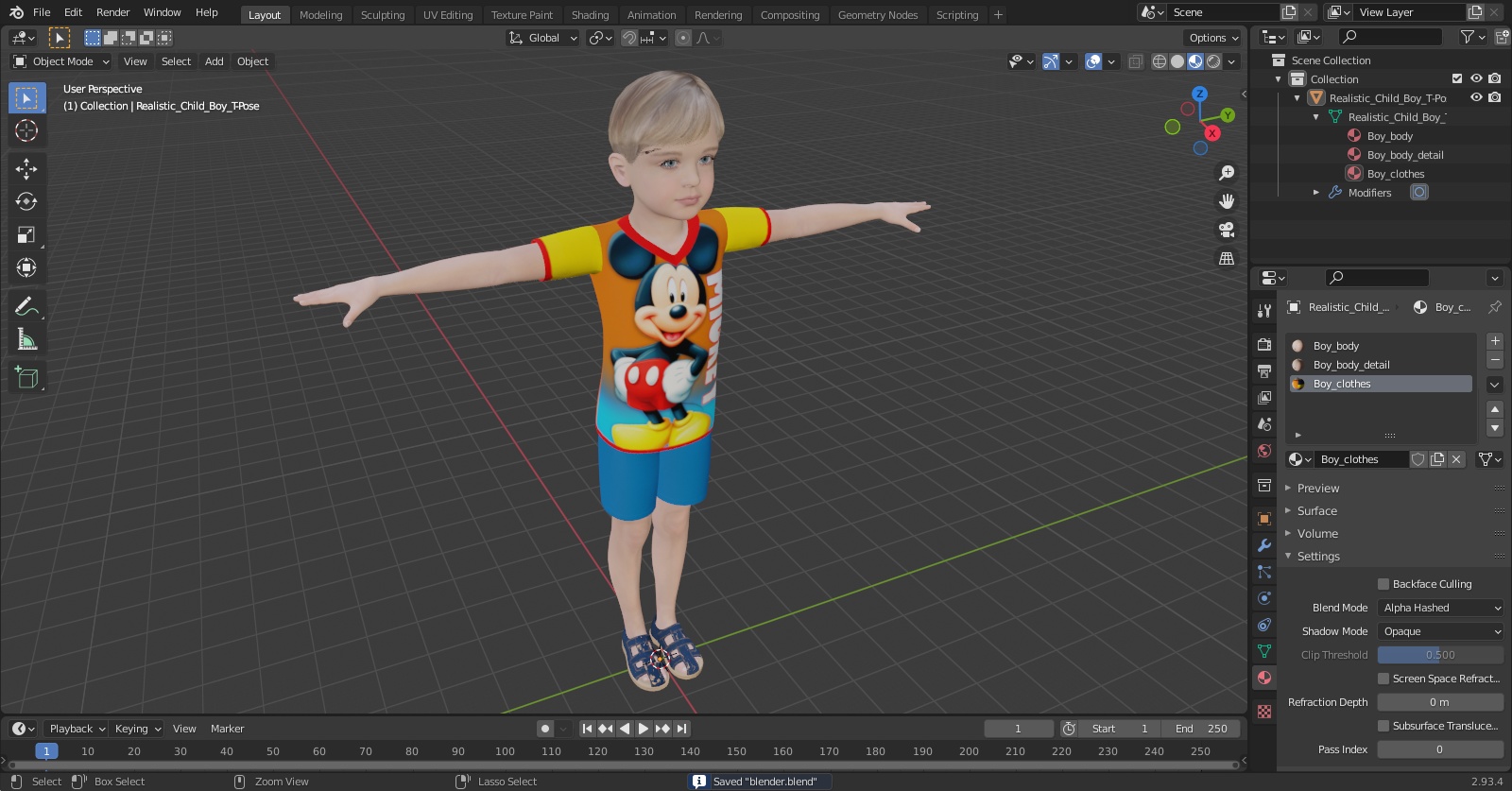The width and height of the screenshot is (1512, 791).
Task: Activate the Transform tool
Action: (26, 268)
